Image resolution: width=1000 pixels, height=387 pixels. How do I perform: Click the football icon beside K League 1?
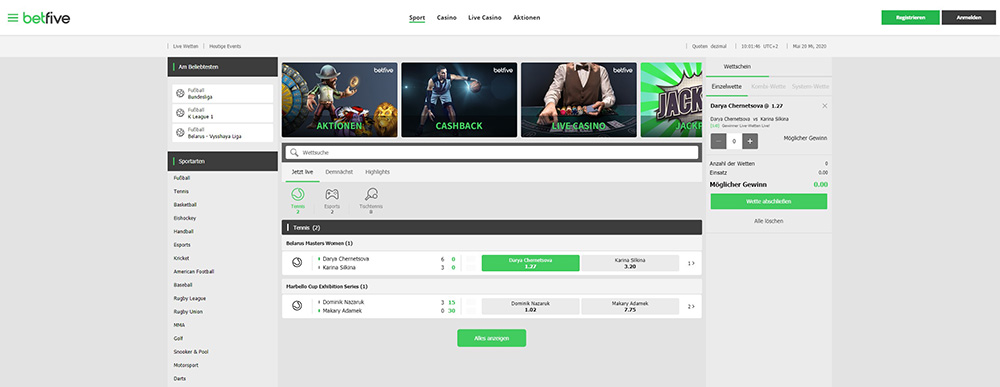[x=180, y=113]
